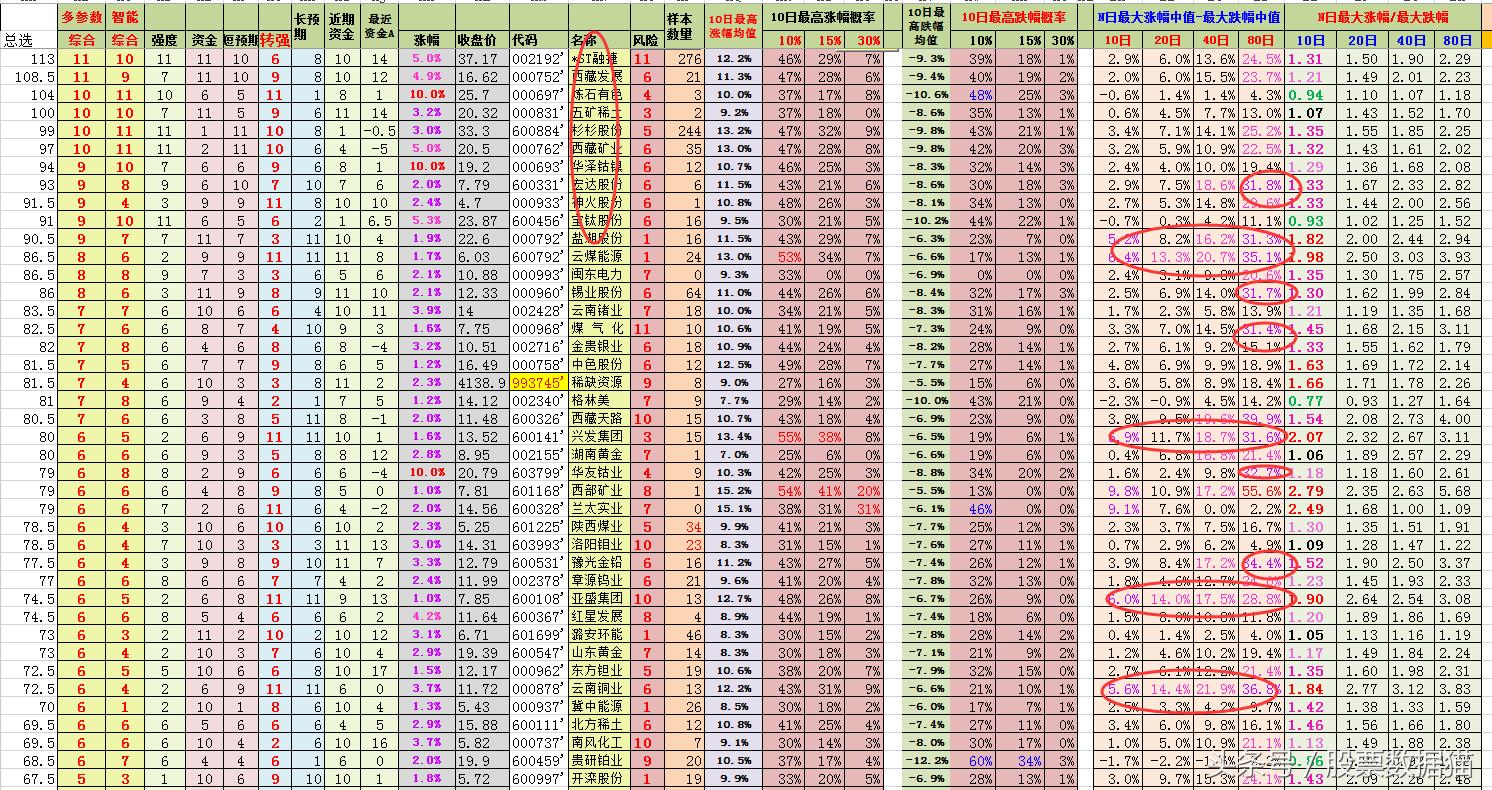The height and width of the screenshot is (790, 1492).
Task: Click the 风险 column header
Action: tap(646, 40)
